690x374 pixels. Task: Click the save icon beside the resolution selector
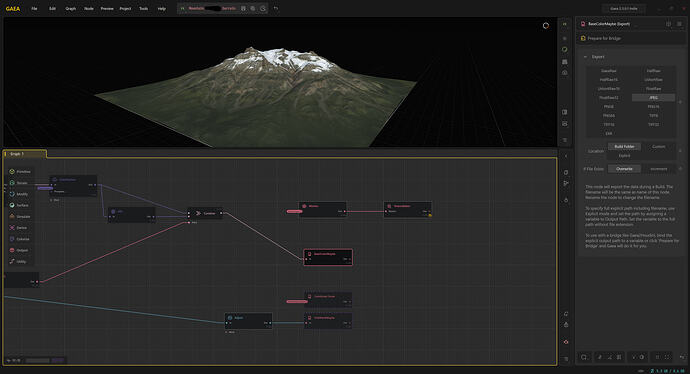tap(243, 8)
